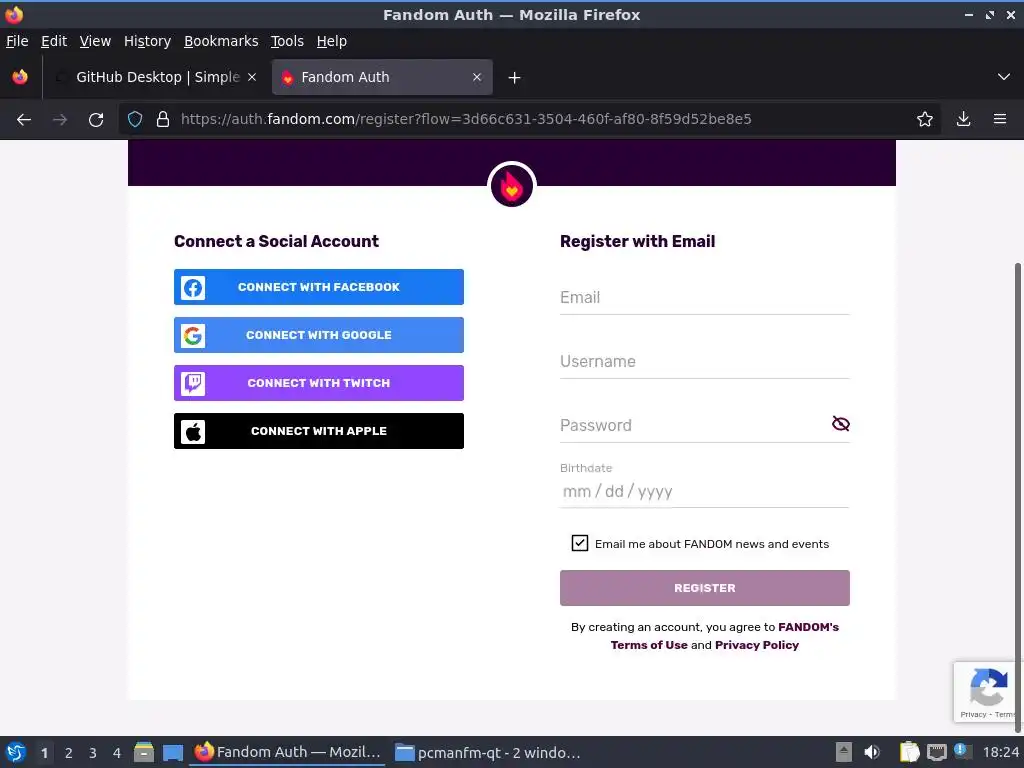Click the Register button
Viewport: 1024px width, 768px height.
point(705,588)
